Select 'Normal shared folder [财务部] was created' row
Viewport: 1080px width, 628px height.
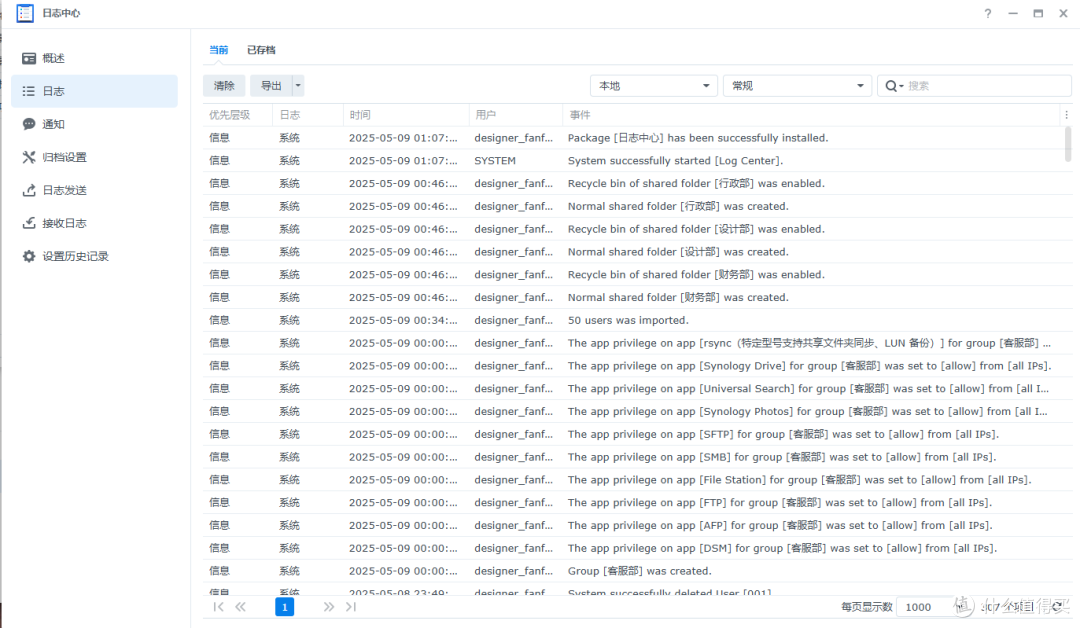[638, 297]
